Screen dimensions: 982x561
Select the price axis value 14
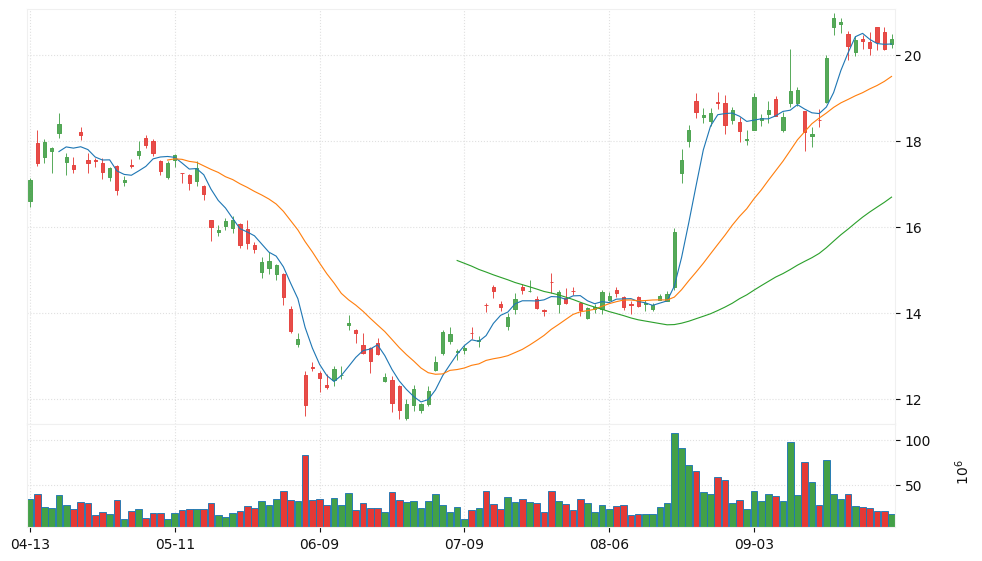point(912,314)
